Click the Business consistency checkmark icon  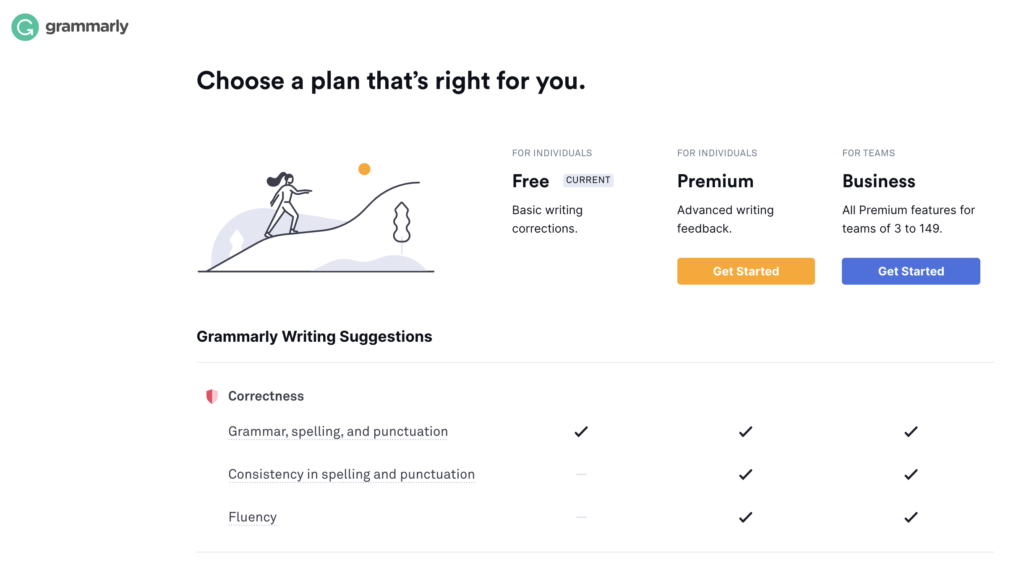911,474
